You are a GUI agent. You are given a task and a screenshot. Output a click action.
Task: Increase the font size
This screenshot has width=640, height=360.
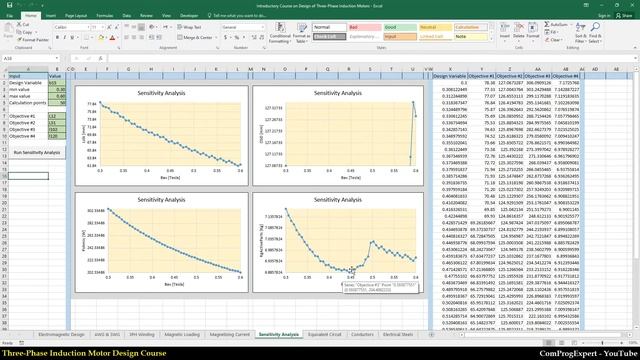(109, 27)
